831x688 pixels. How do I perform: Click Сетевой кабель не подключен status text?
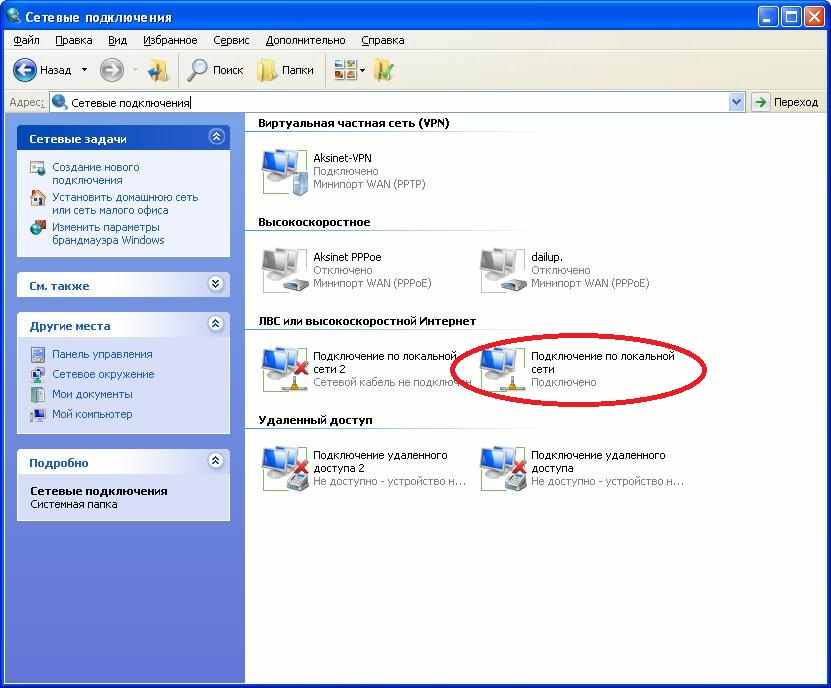(392, 383)
